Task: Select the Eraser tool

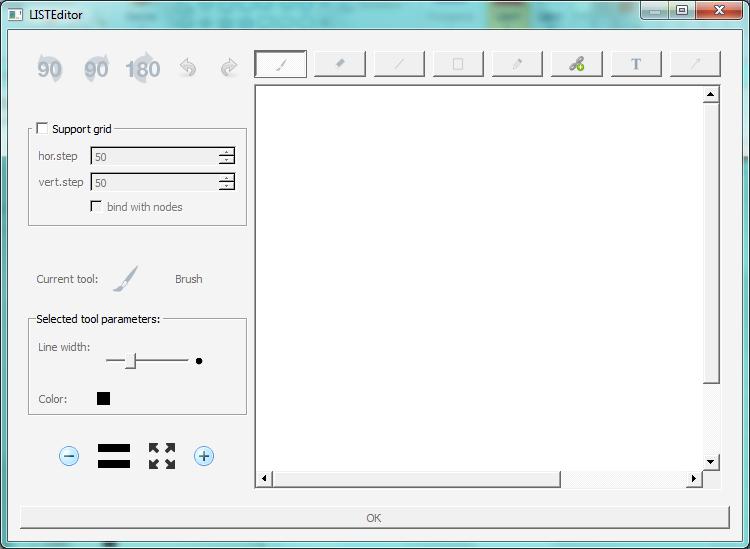Action: (x=340, y=64)
